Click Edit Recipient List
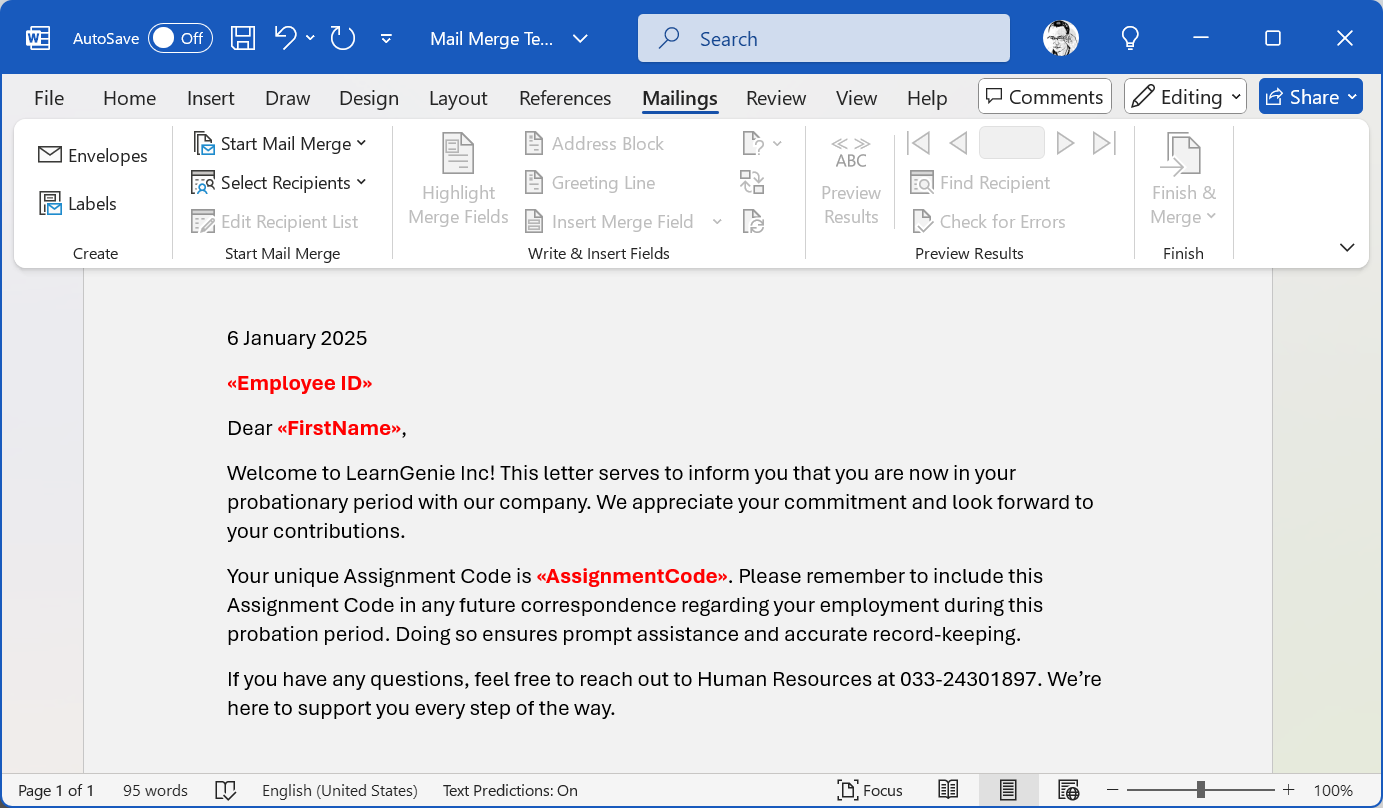The image size is (1383, 808). point(275,221)
